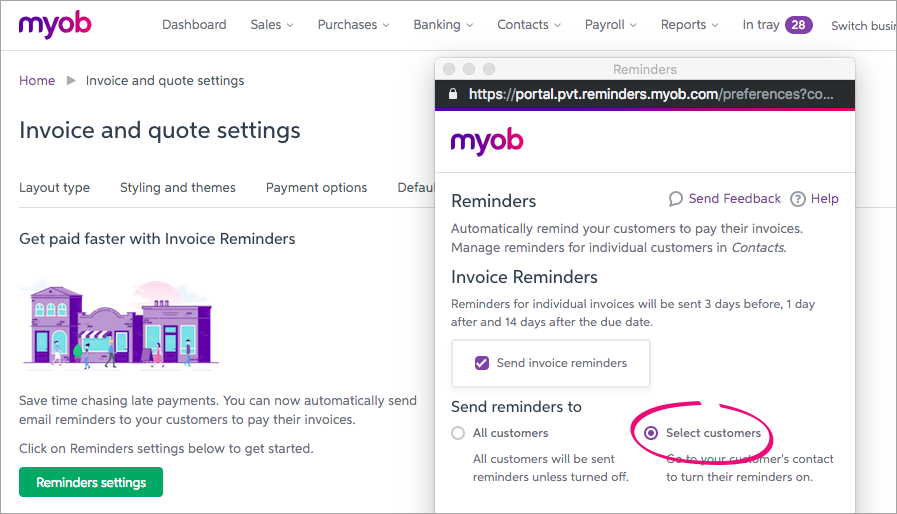897x514 pixels.
Task: Open the Payment options tab
Action: tap(316, 187)
